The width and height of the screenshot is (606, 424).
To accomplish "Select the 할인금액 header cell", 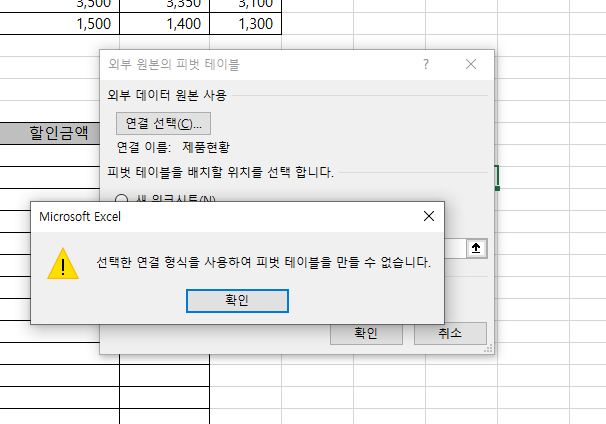I will point(59,132).
